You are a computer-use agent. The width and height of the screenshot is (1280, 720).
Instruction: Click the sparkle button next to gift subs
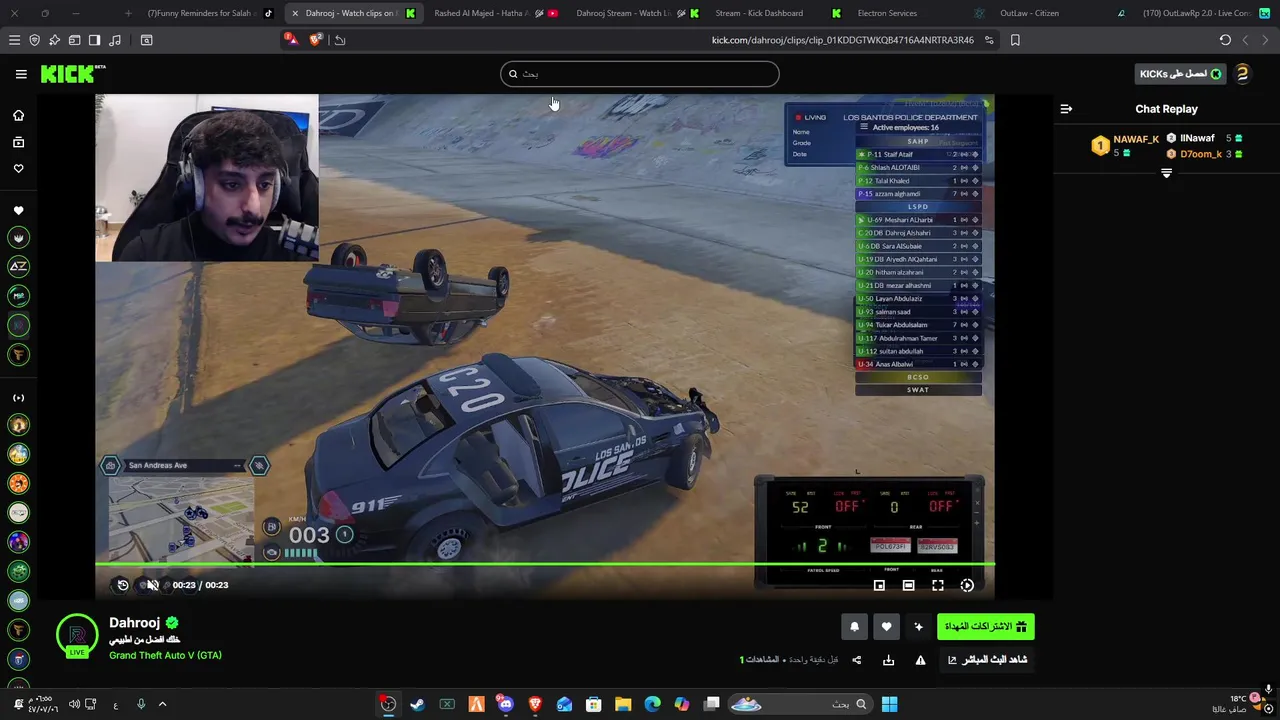(918, 627)
